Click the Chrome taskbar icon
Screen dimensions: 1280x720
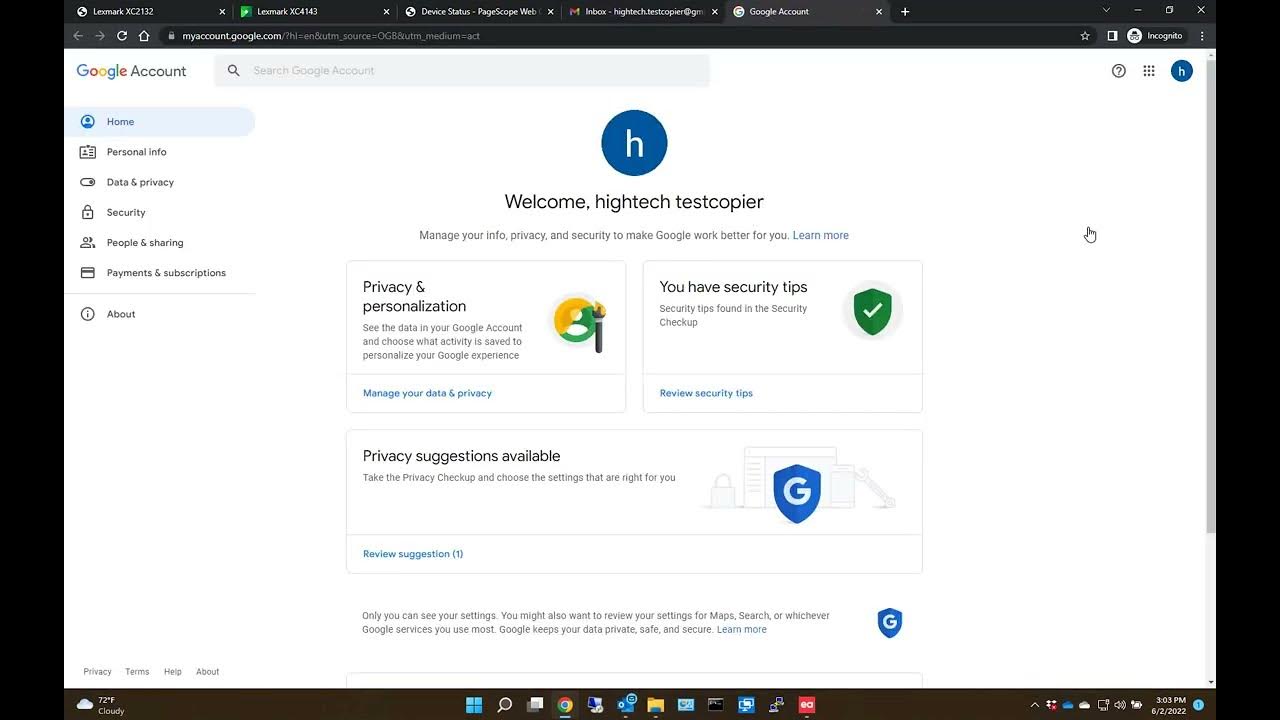[x=565, y=705]
